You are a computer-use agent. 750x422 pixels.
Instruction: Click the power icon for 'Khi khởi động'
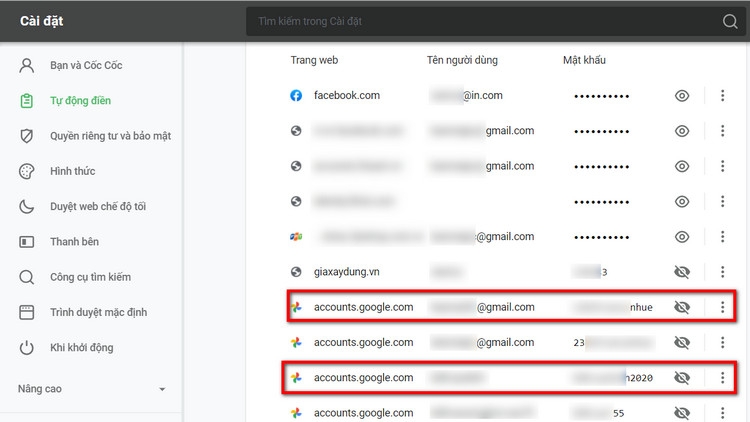pyautogui.click(x=27, y=348)
